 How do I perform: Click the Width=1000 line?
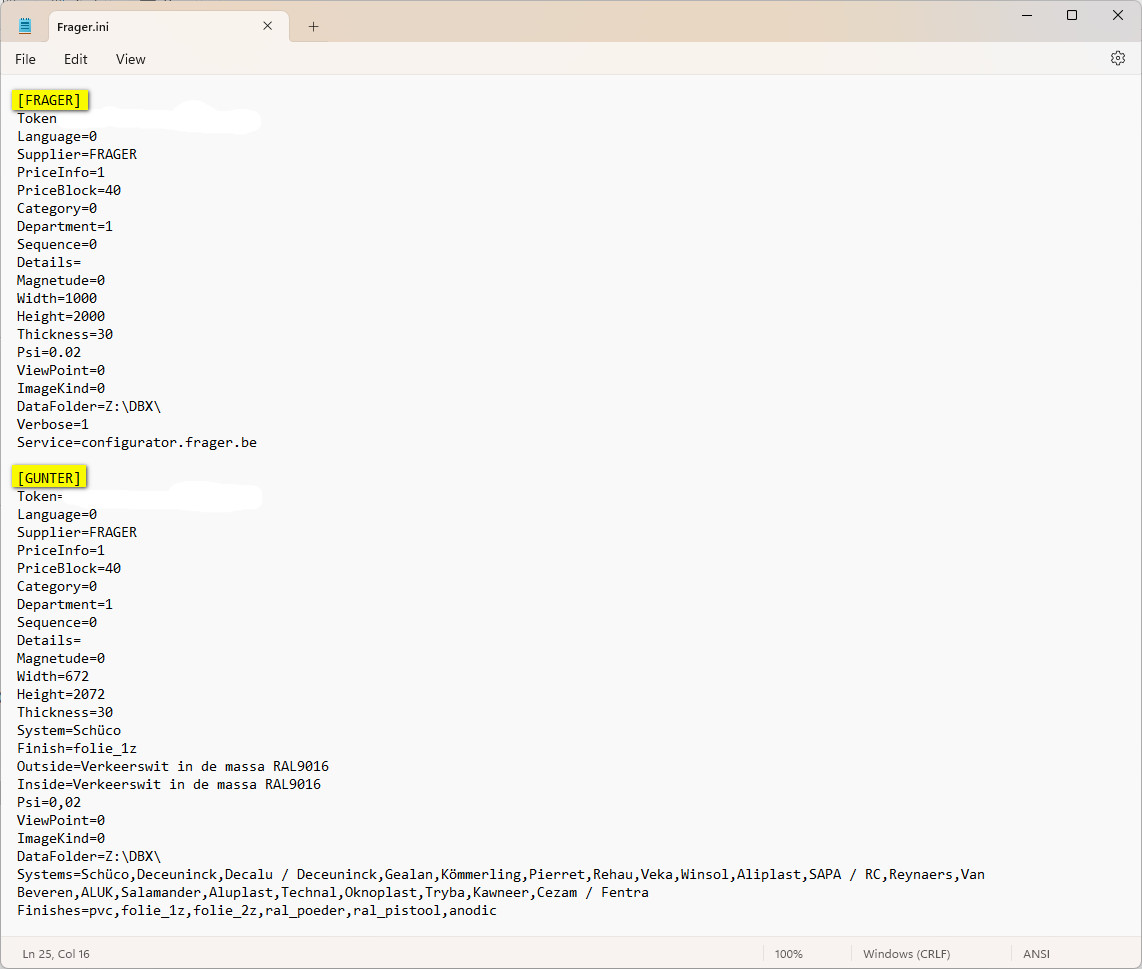[57, 298]
